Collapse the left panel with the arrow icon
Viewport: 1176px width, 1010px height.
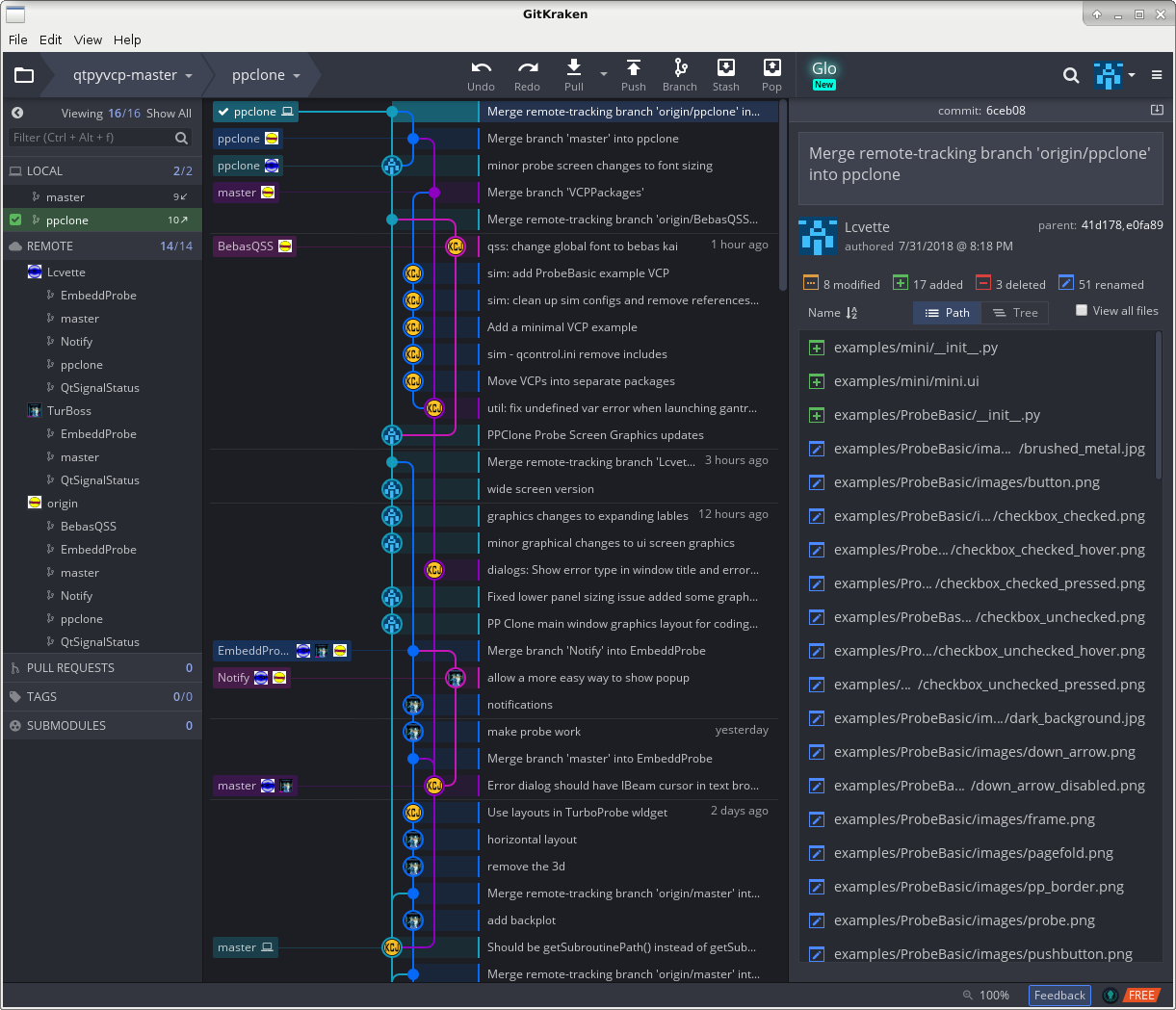(17, 113)
